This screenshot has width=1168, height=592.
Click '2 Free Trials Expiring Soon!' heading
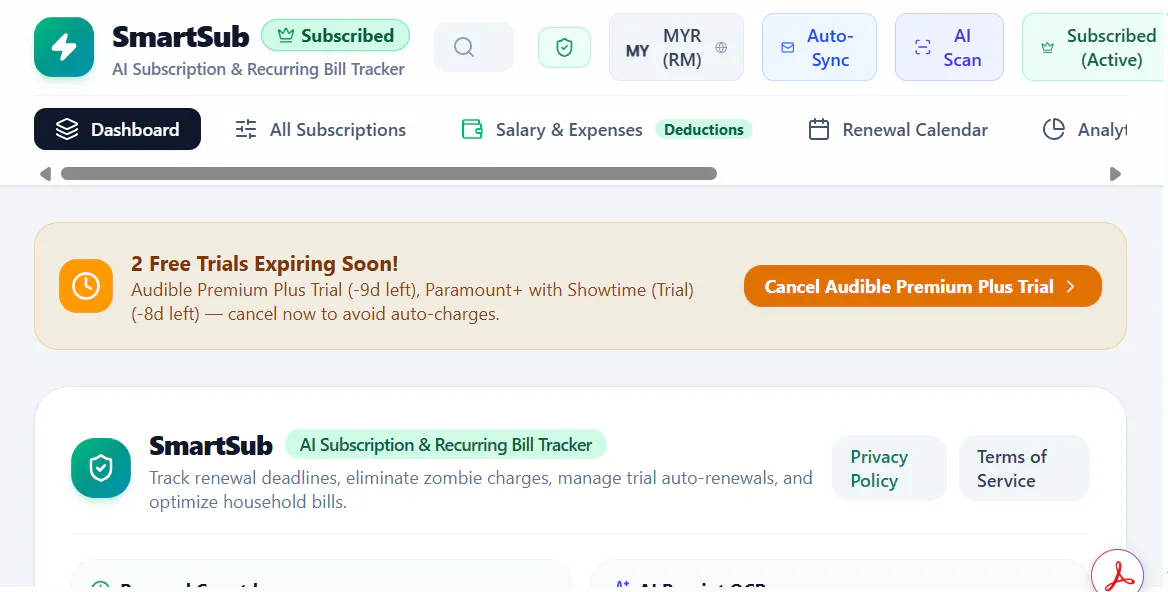point(264,264)
